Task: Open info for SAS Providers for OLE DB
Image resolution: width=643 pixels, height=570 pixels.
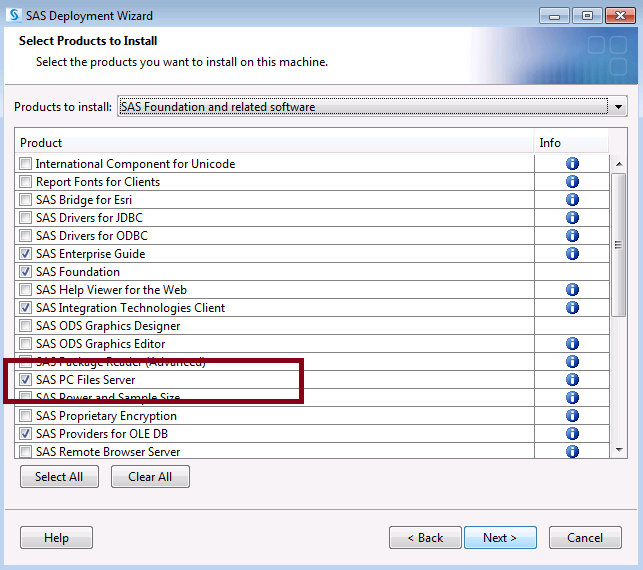Action: (572, 433)
